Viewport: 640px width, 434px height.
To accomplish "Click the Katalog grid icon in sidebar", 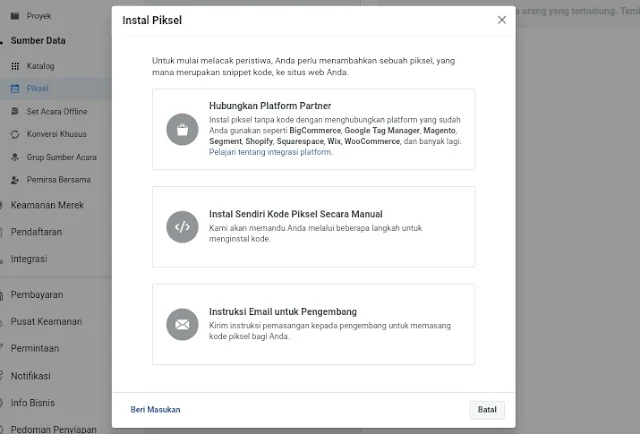I will click(x=15, y=66).
